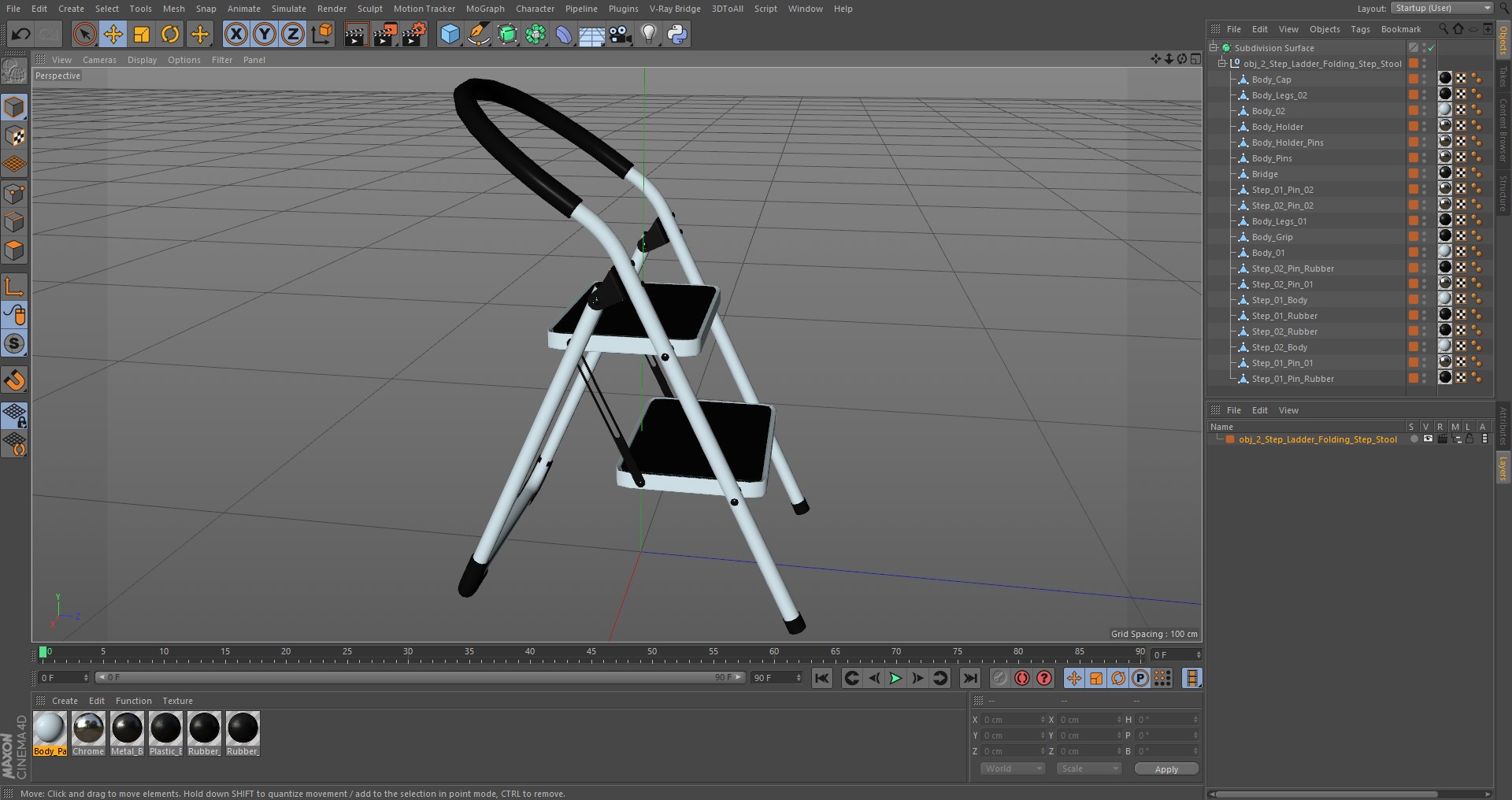Switch to Model mode in left palette

pyautogui.click(x=14, y=107)
